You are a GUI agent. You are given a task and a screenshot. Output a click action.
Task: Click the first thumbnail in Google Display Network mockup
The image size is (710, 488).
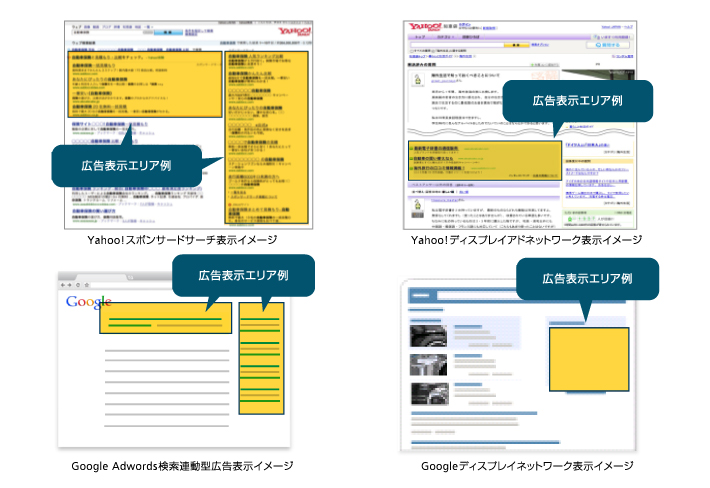point(428,336)
